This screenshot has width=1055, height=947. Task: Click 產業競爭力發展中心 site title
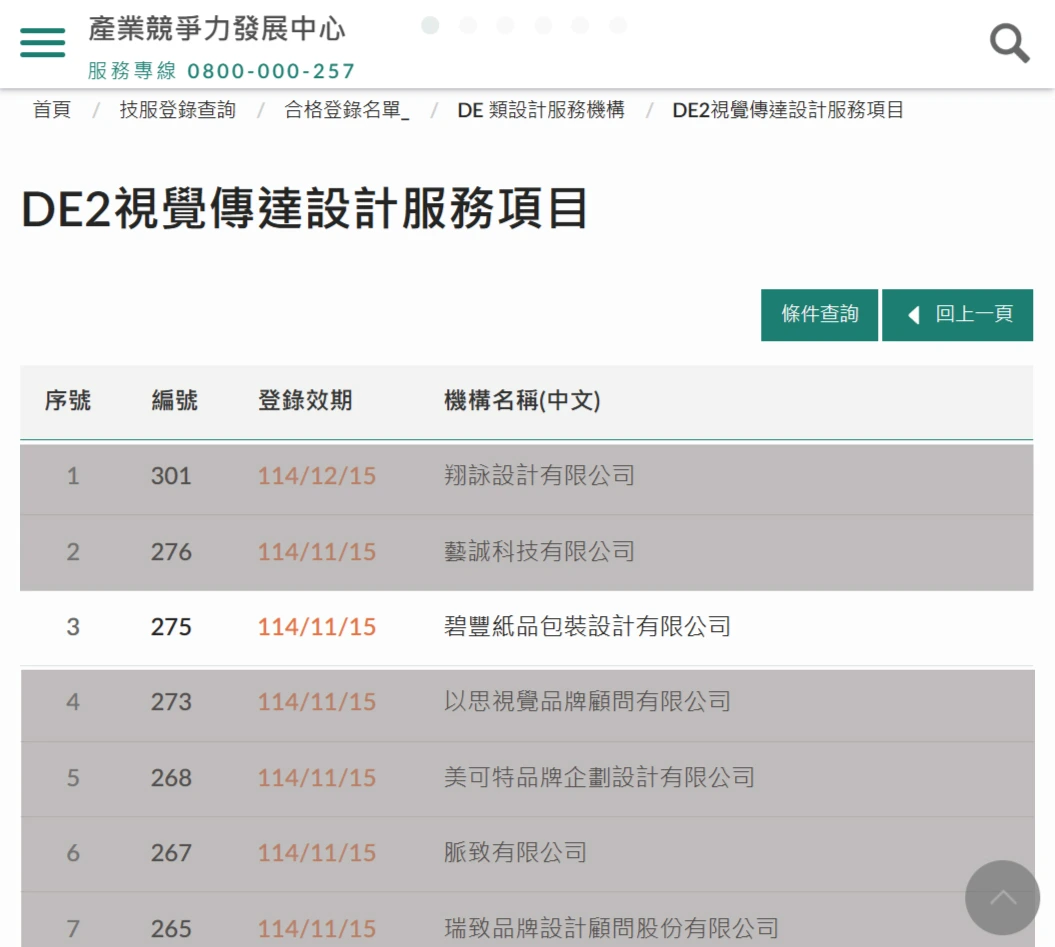[216, 29]
